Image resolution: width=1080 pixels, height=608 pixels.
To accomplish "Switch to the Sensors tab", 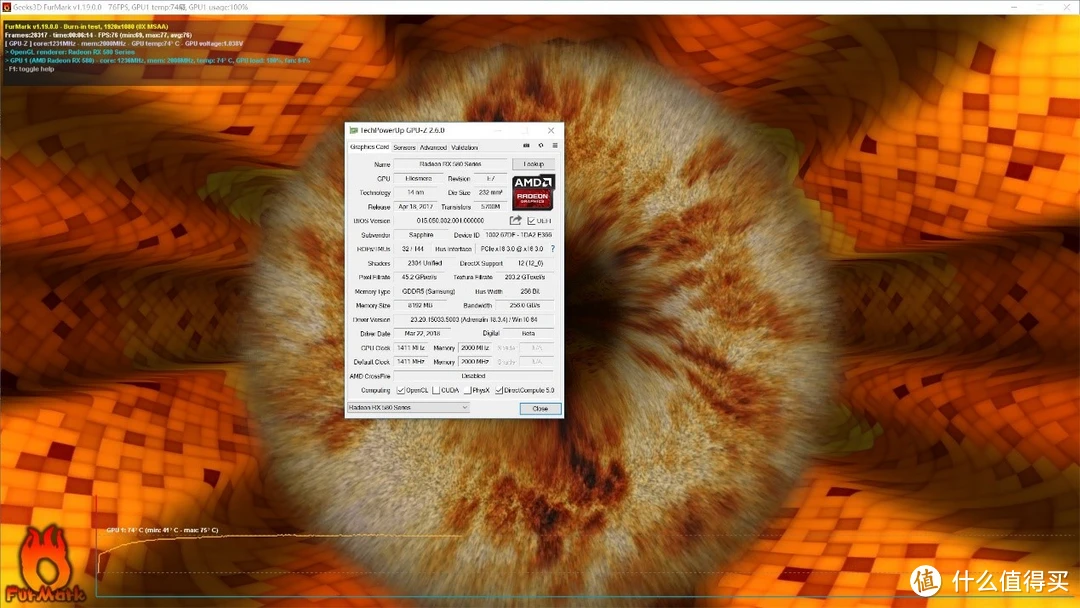I will click(404, 147).
